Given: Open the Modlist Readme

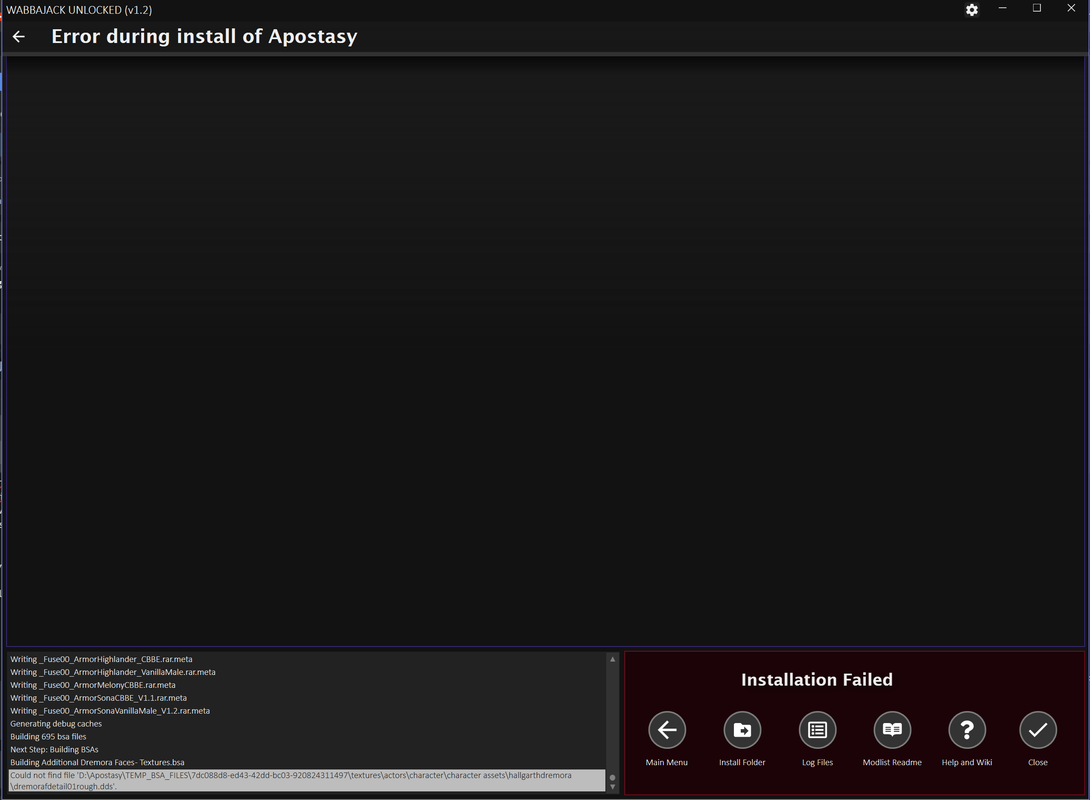Looking at the screenshot, I should tap(892, 730).
